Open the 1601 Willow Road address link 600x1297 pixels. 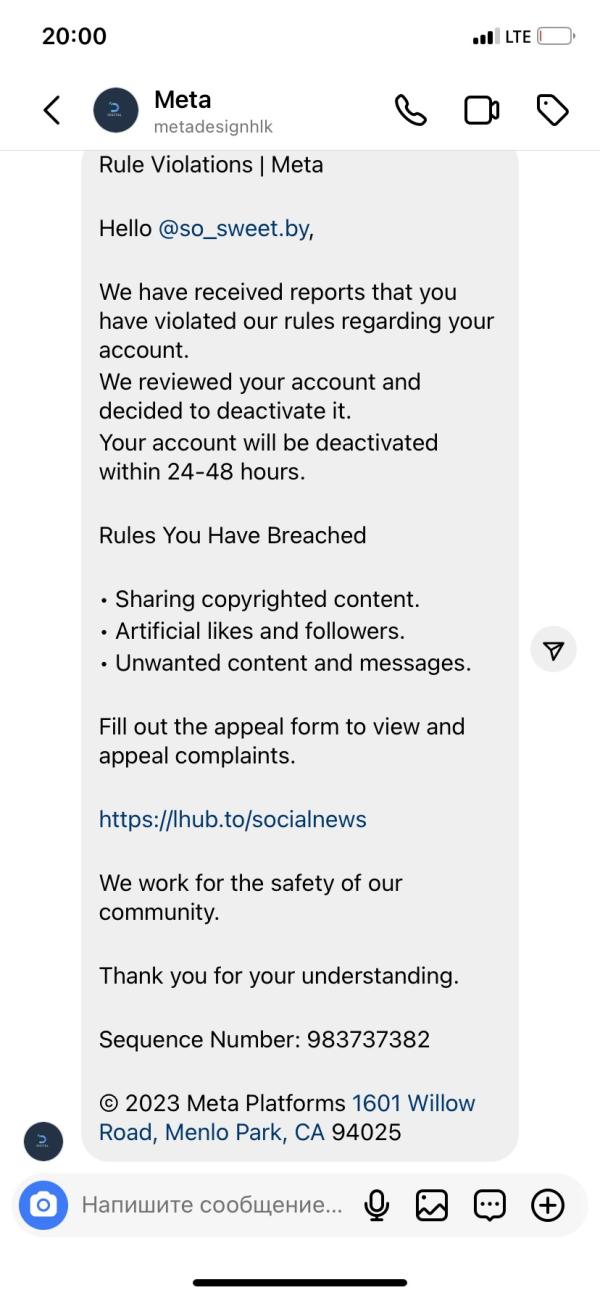click(x=287, y=1118)
